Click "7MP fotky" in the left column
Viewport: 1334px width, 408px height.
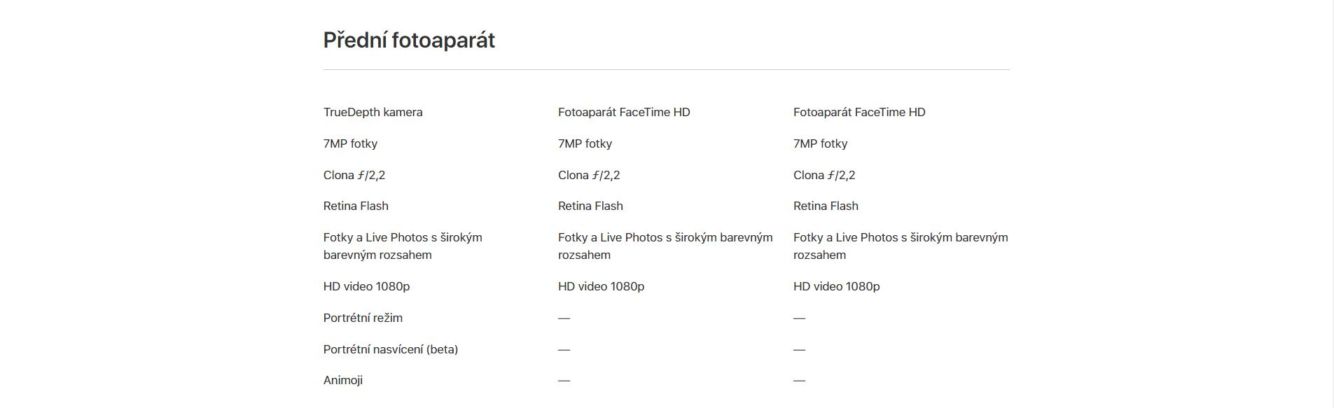pos(350,143)
